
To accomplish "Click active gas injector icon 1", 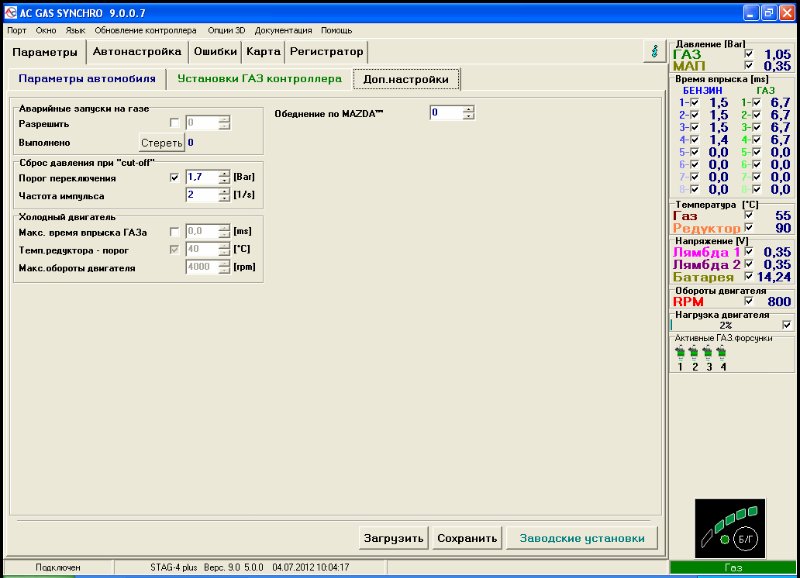I will (x=680, y=353).
